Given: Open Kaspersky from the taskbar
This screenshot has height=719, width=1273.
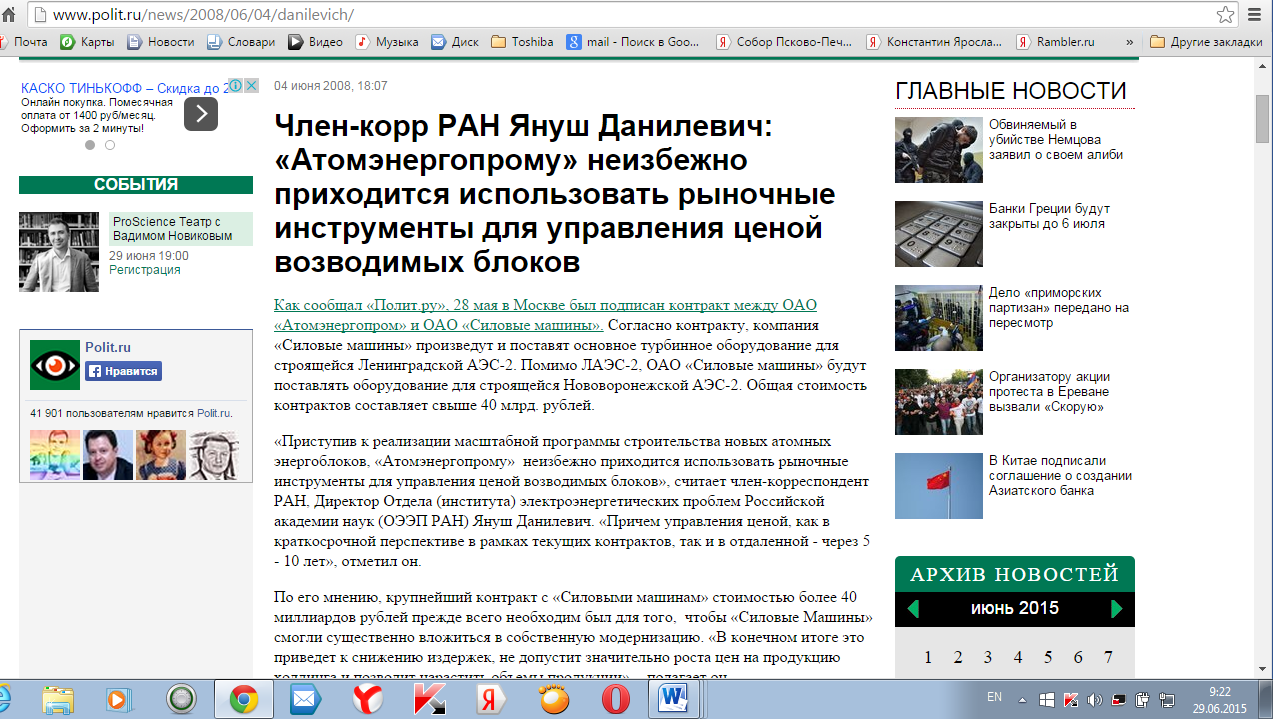Looking at the screenshot, I should [x=429, y=699].
